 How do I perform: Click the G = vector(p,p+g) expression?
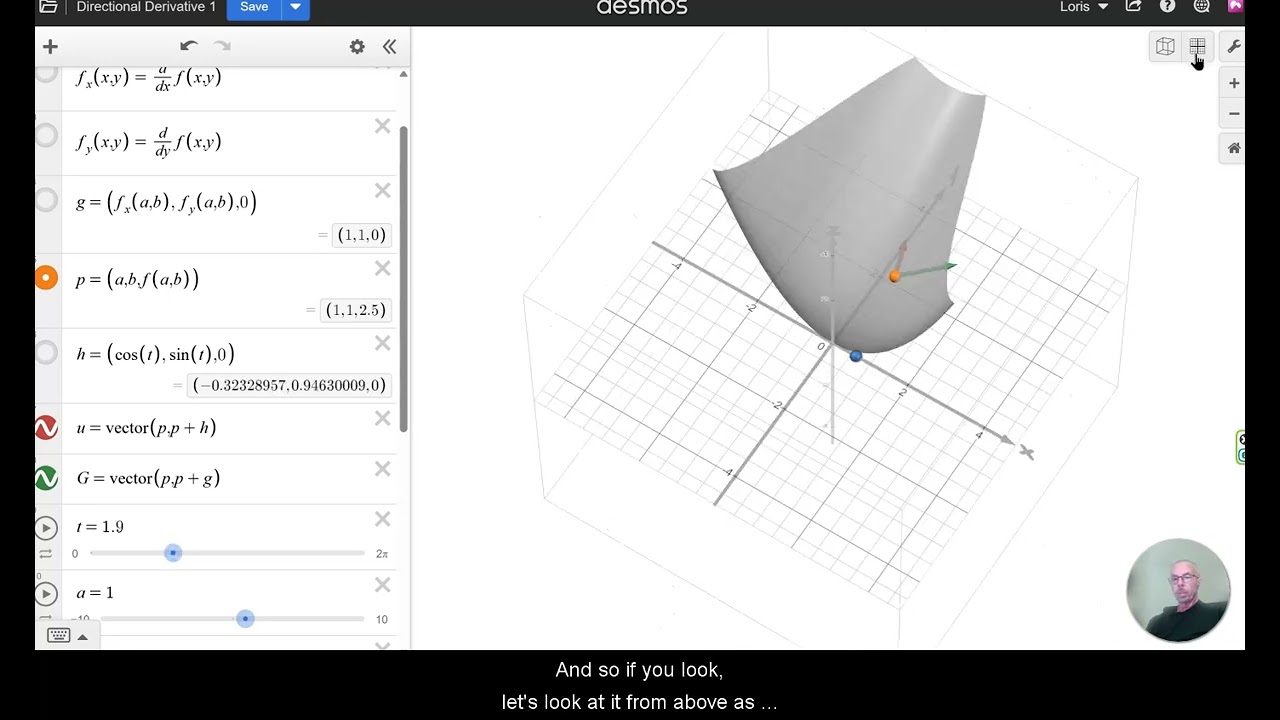[148, 478]
